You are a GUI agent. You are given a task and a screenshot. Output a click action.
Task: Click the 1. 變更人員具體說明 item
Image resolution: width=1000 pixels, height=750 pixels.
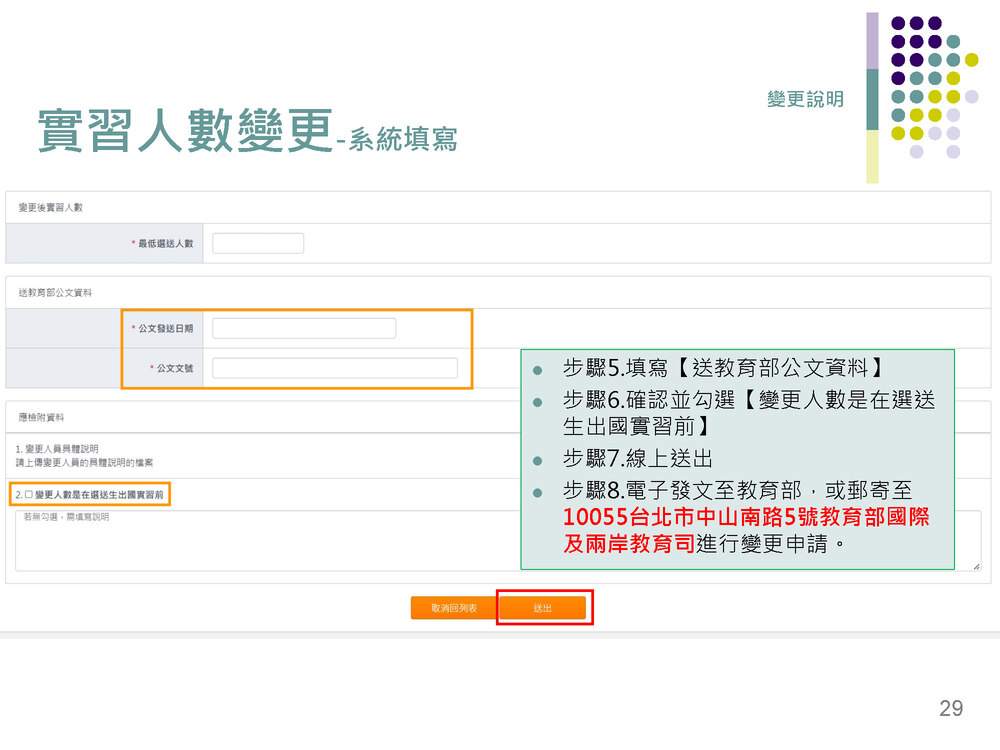coord(57,449)
